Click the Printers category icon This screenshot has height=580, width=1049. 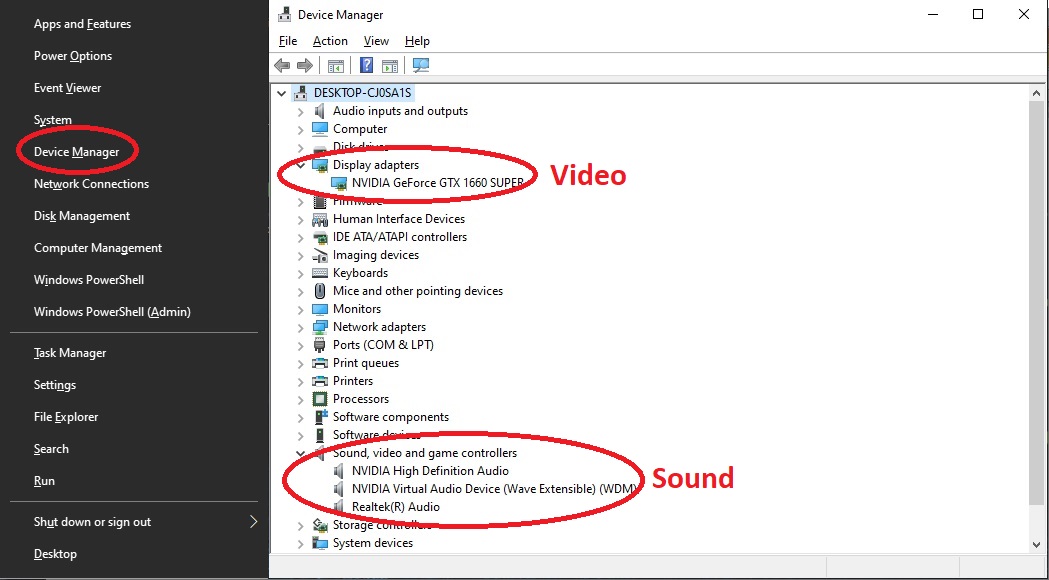click(x=320, y=381)
